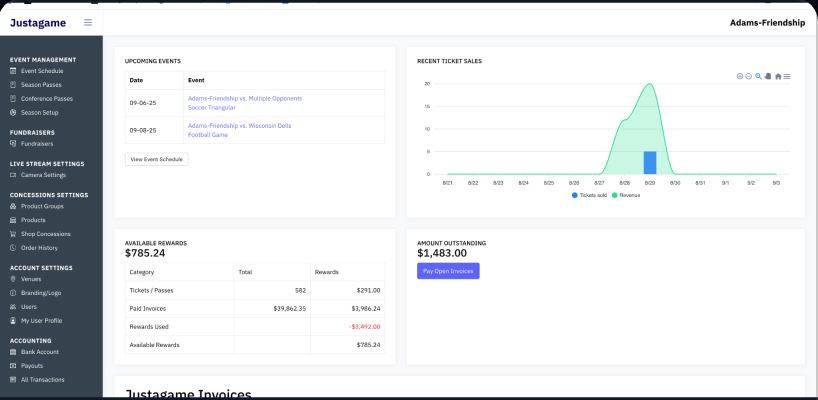The height and width of the screenshot is (400, 818).
Task: Toggle the Tickets sold legend marker
Action: (x=574, y=195)
